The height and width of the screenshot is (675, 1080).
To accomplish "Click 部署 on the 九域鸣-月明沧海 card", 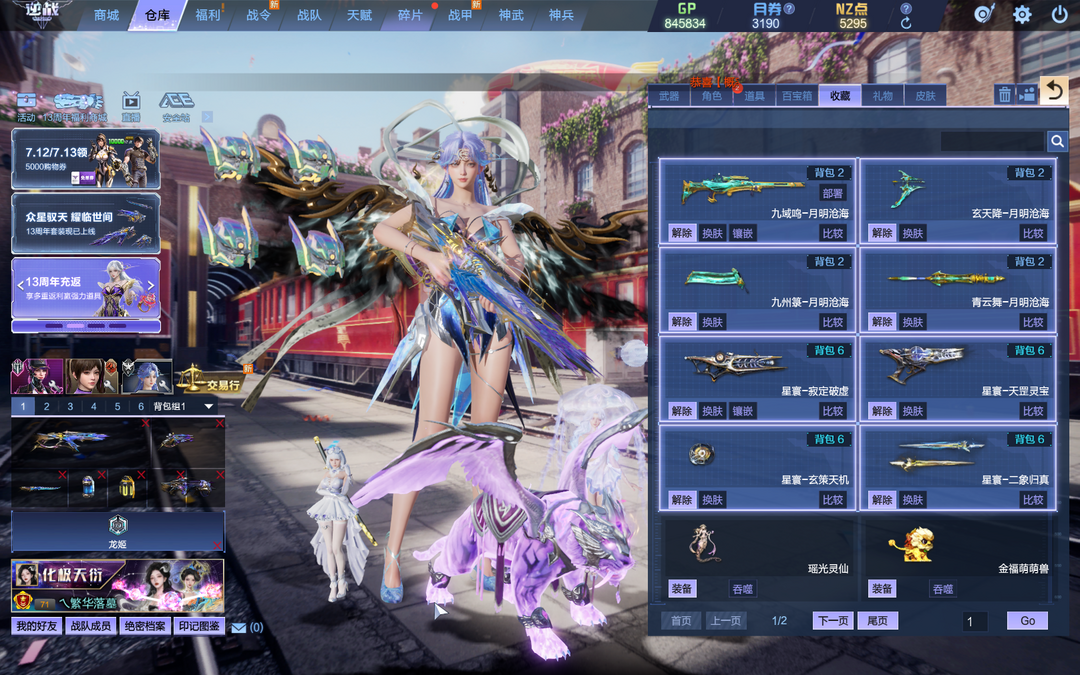I will click(x=833, y=194).
